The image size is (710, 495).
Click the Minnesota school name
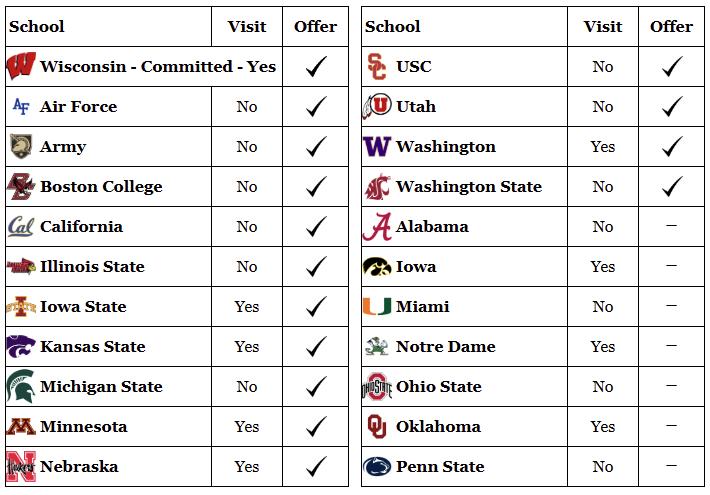[83, 427]
